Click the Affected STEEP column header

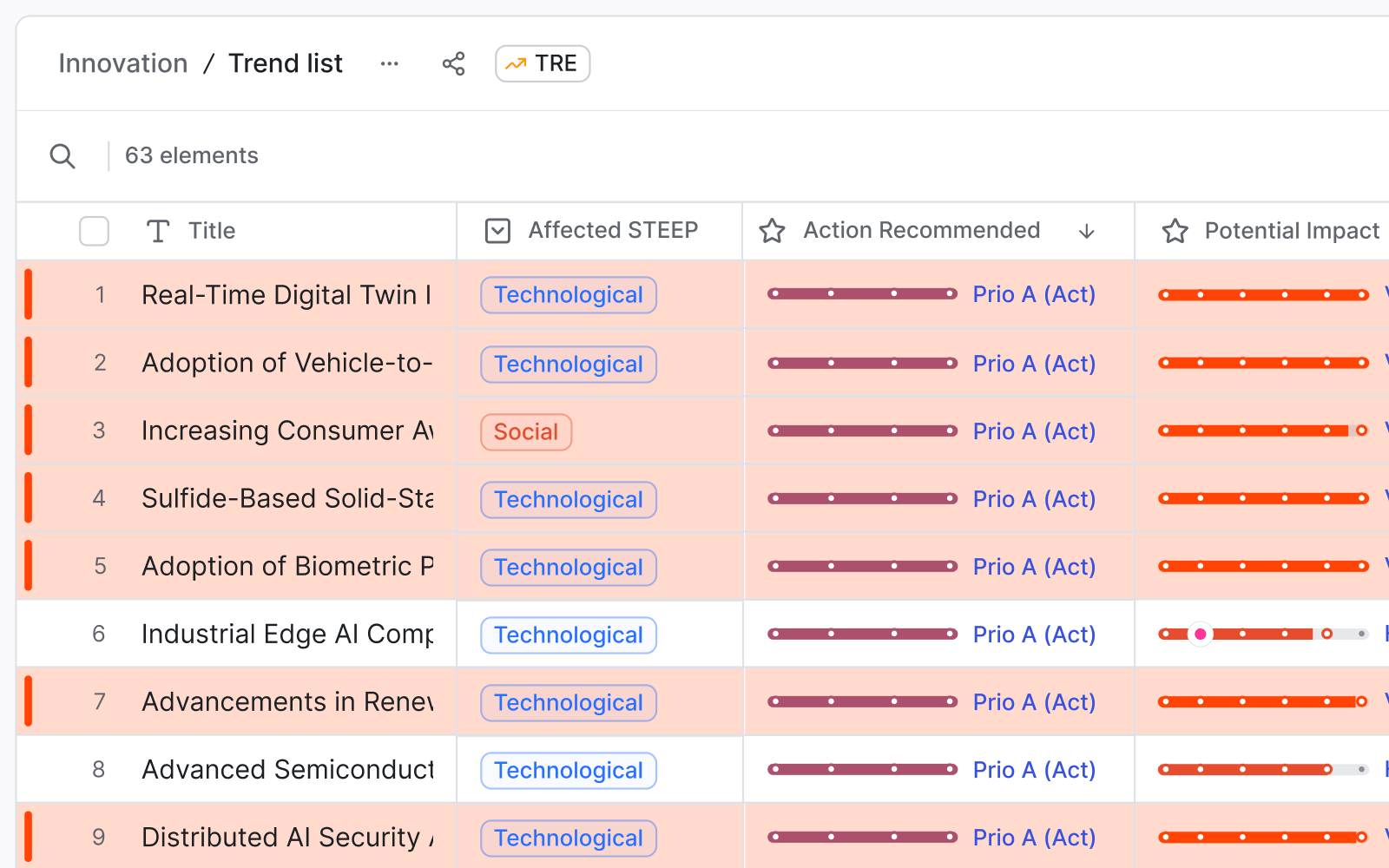613,230
